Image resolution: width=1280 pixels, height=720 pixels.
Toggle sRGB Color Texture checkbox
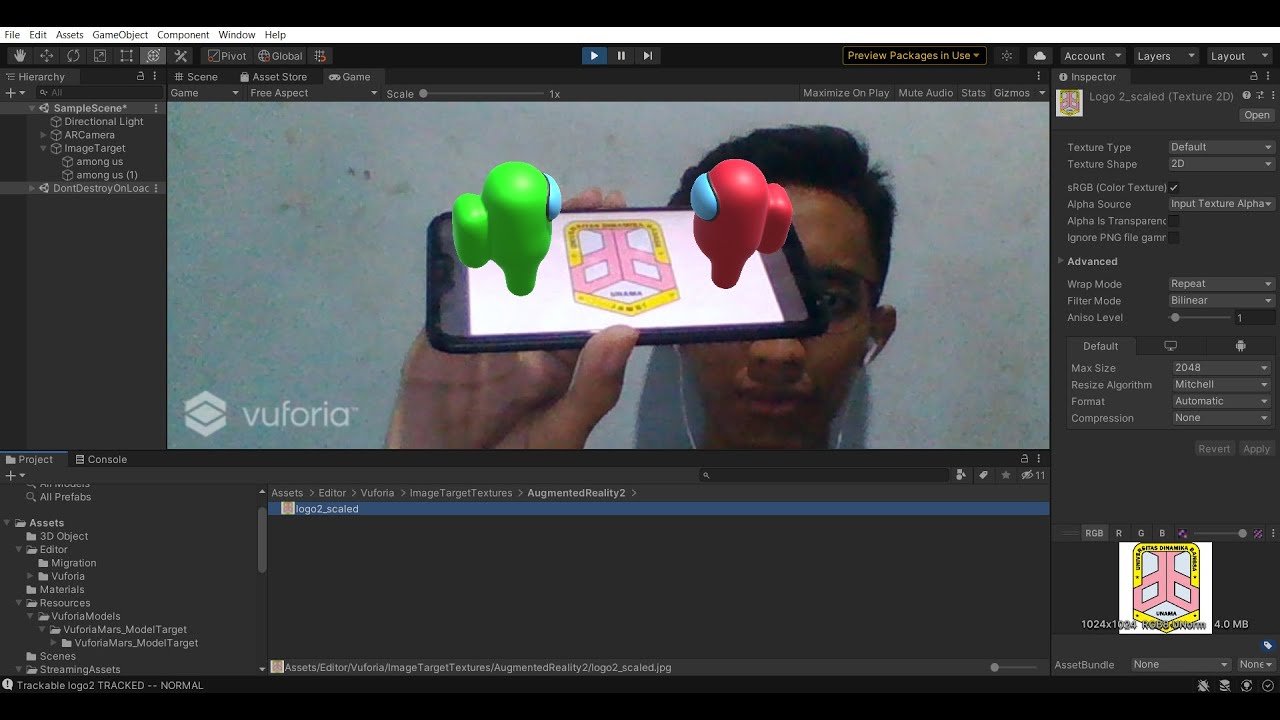pyautogui.click(x=1174, y=188)
